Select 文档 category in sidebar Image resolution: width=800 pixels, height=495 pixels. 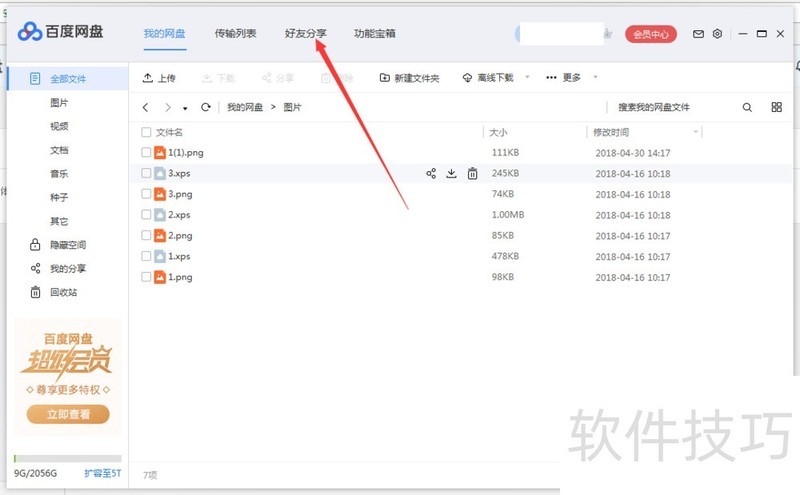pyautogui.click(x=59, y=150)
